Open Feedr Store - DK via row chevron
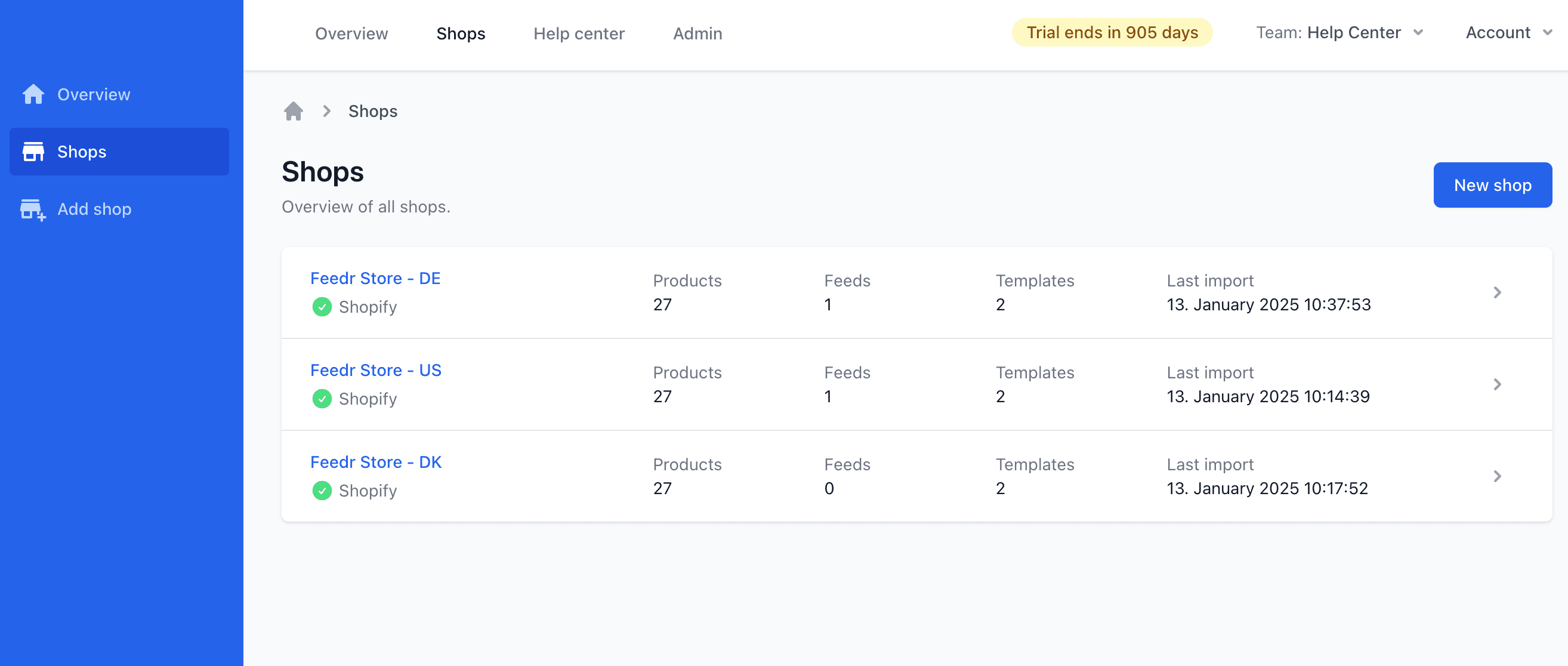Image resolution: width=1568 pixels, height=666 pixels. [1497, 477]
